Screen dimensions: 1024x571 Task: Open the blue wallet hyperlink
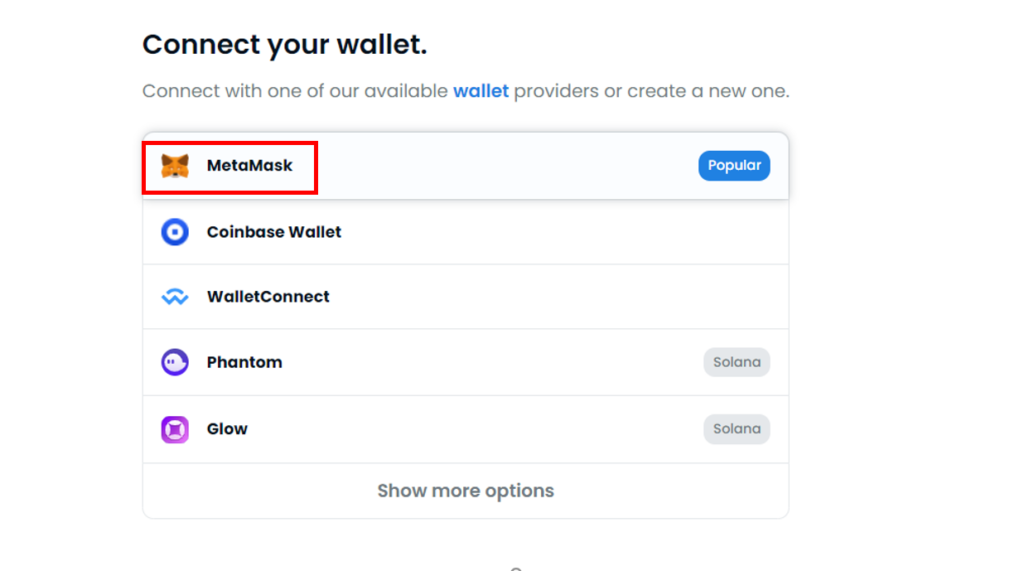click(481, 91)
